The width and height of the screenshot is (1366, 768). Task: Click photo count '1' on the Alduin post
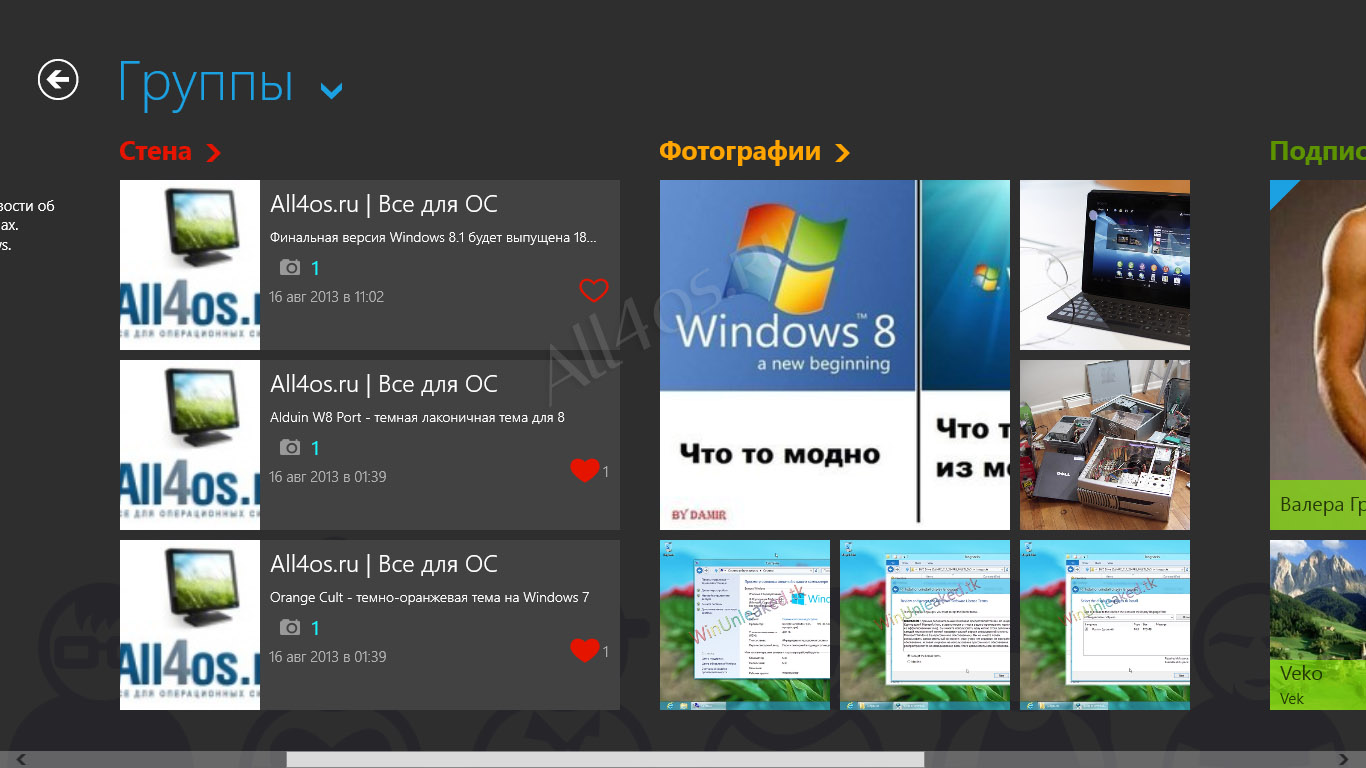click(315, 448)
